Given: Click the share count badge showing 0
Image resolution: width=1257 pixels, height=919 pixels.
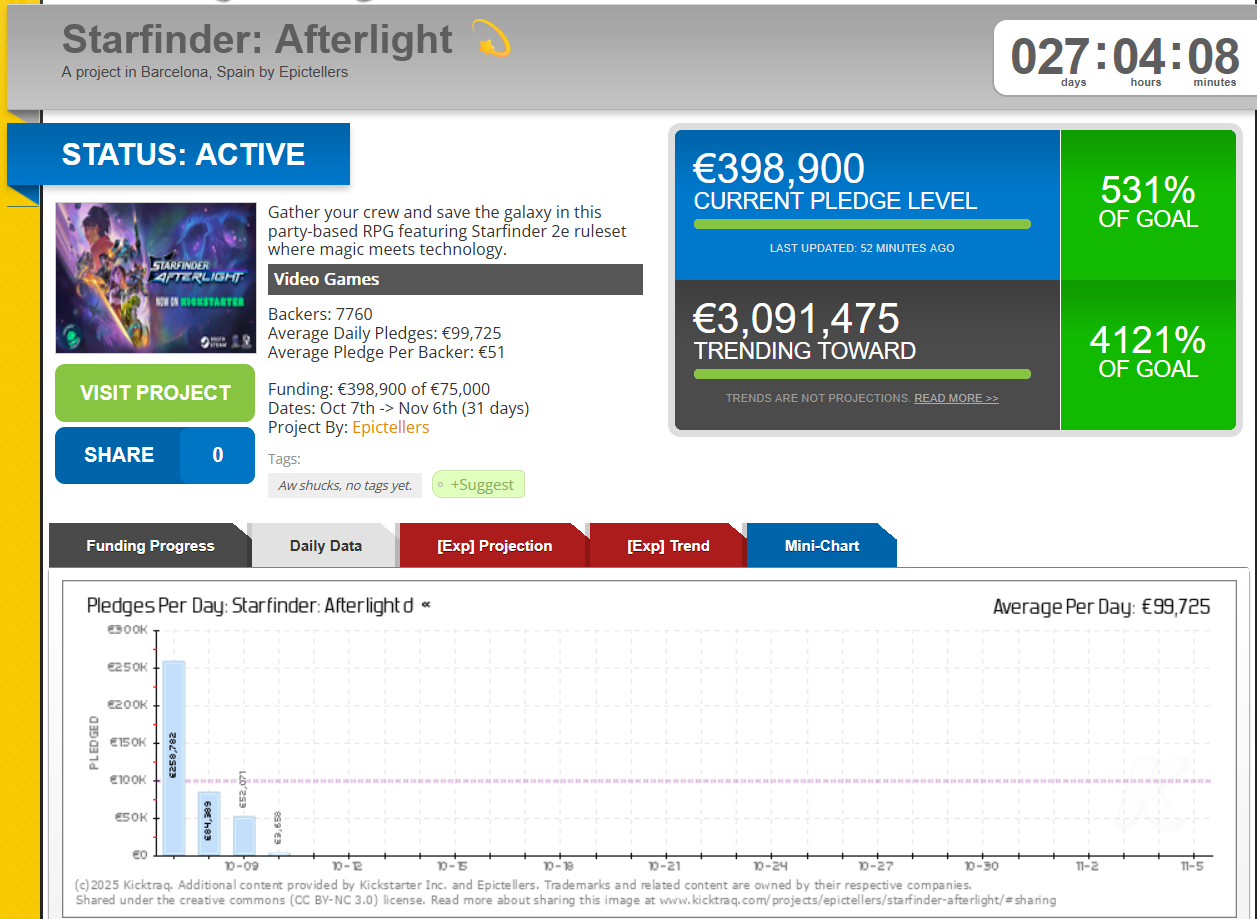Looking at the screenshot, I should [x=217, y=455].
